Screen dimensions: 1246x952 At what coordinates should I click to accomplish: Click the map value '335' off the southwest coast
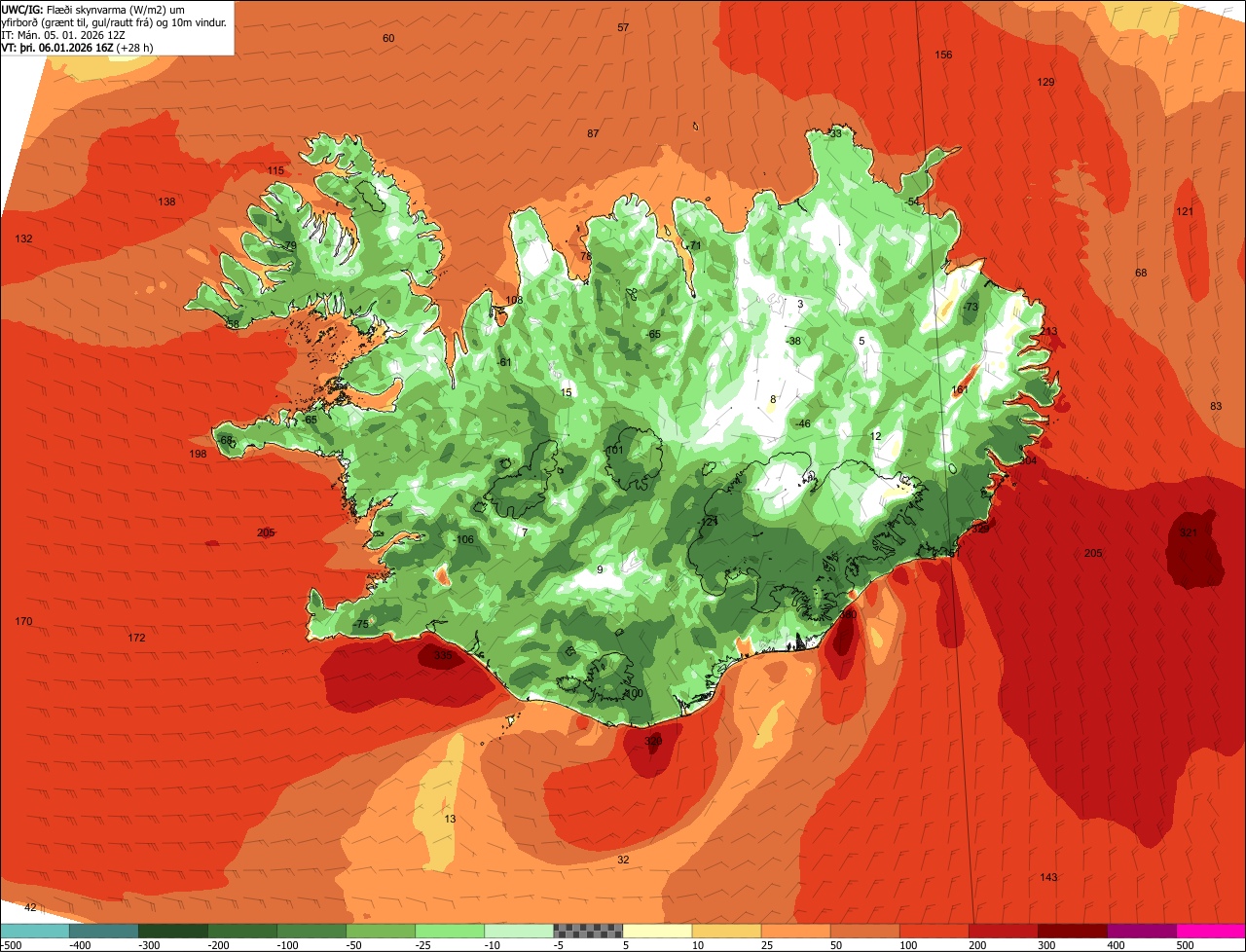coord(443,657)
